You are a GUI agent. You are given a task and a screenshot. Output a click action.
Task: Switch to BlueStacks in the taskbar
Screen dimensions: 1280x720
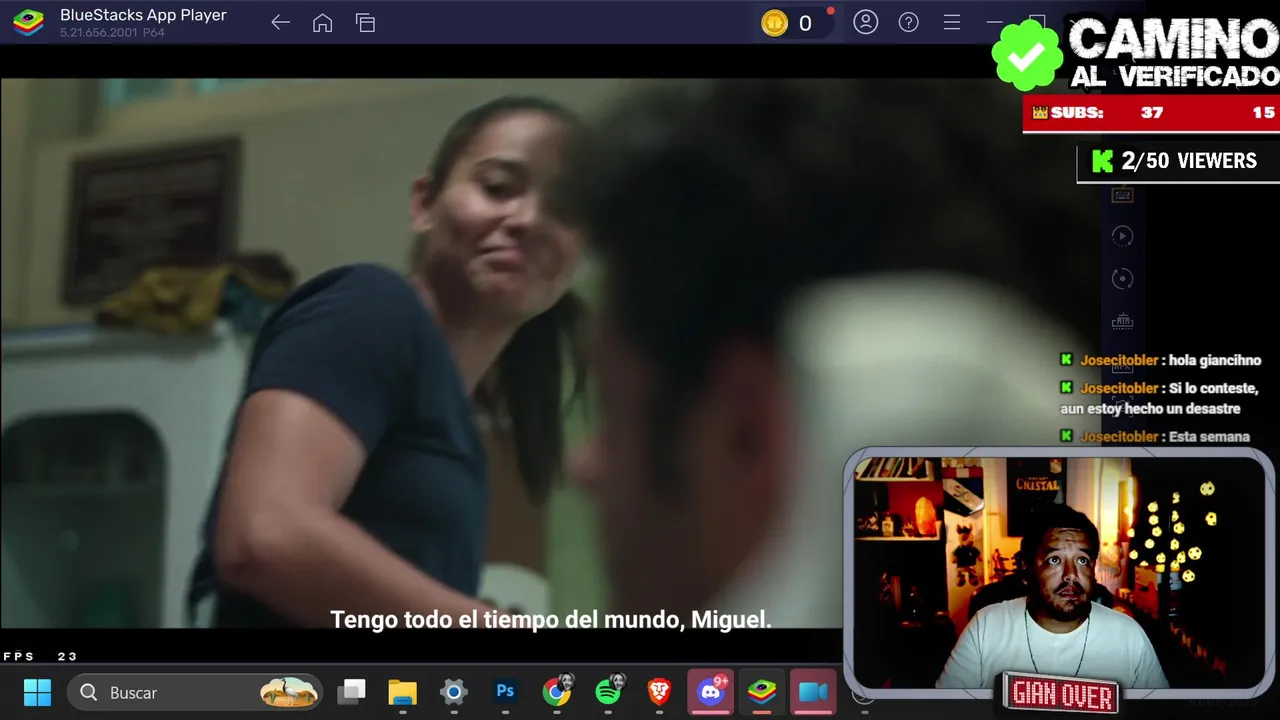click(x=762, y=691)
